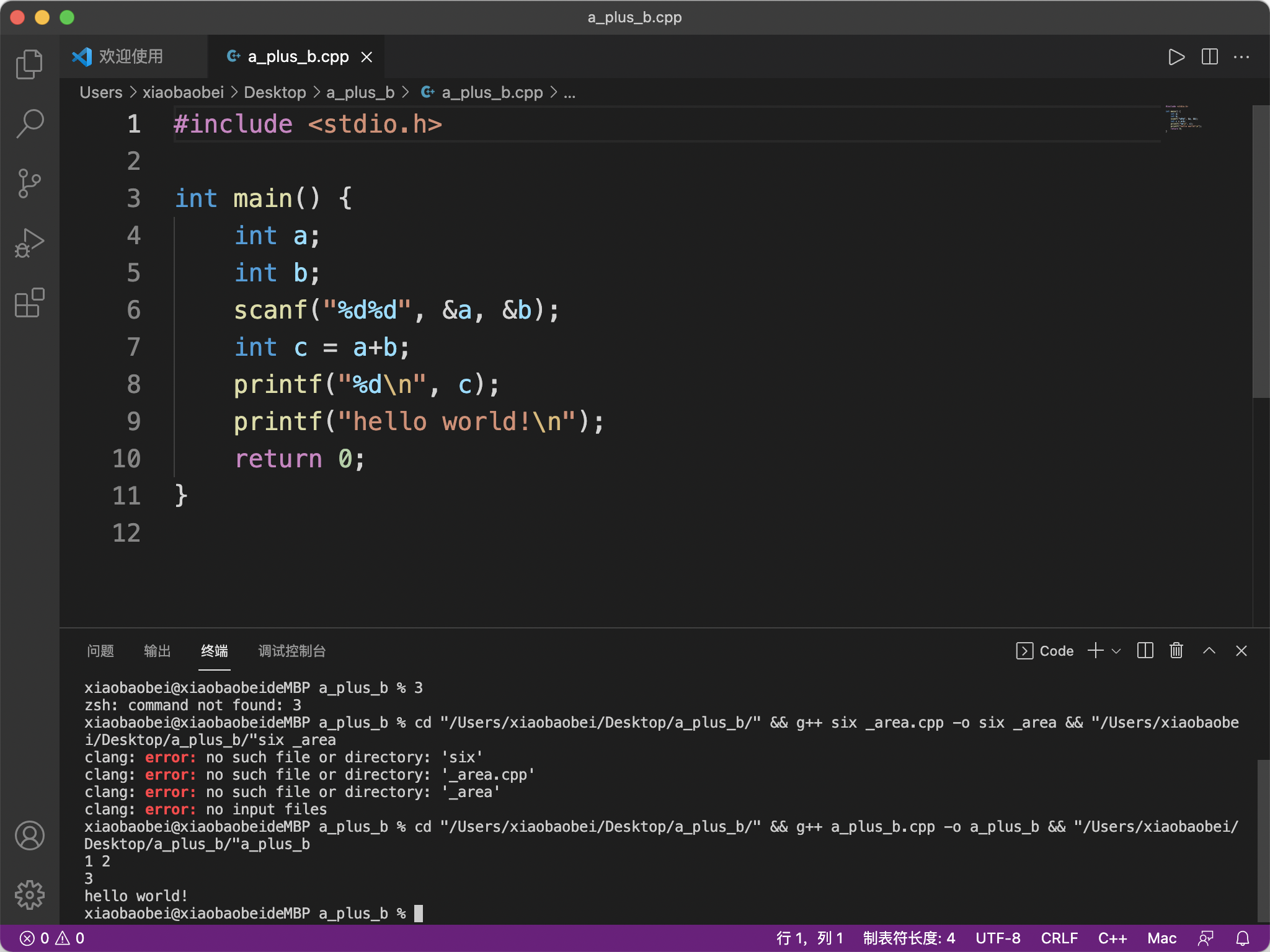Open the Source Control view
This screenshot has width=1270, height=952.
click(x=29, y=183)
